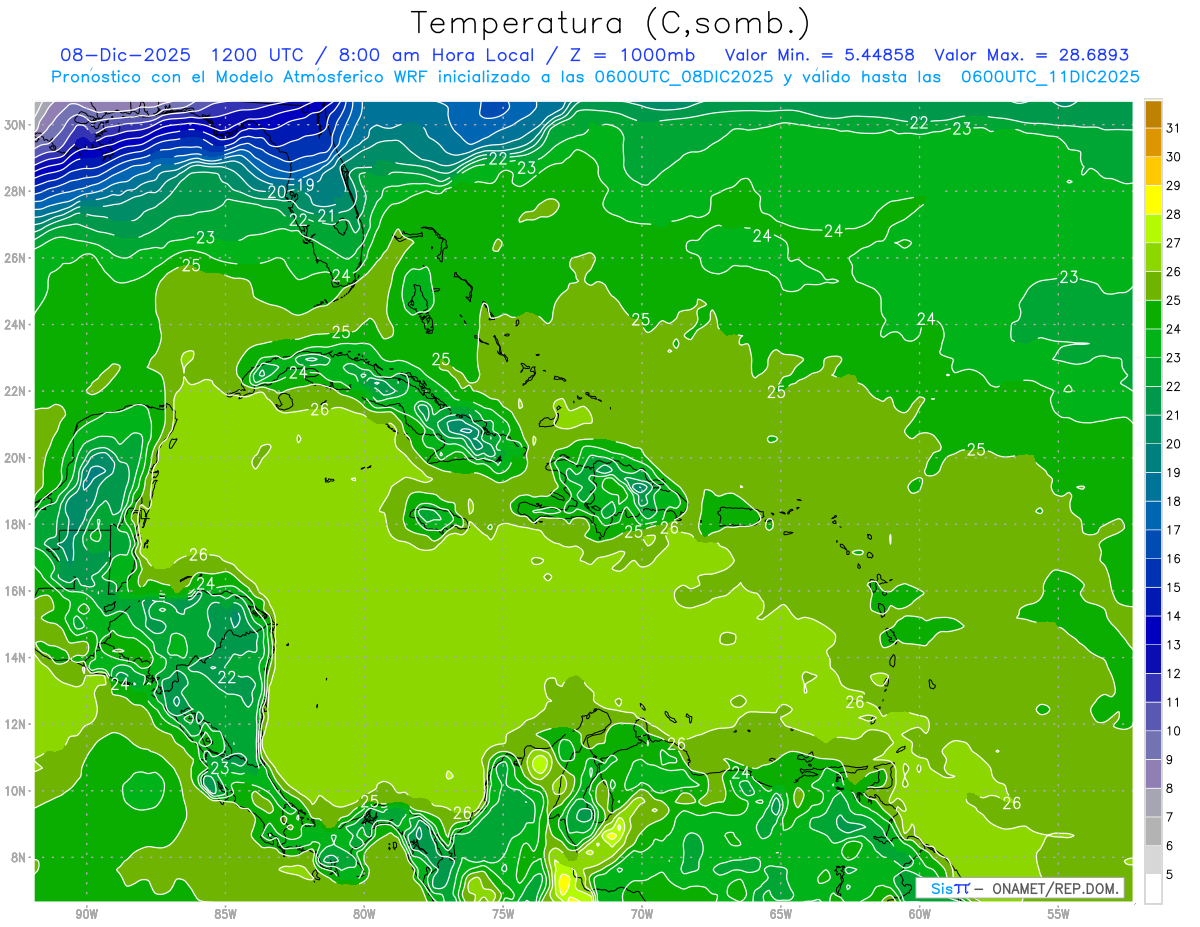This screenshot has width=1200, height=927.
Task: Select the purple legend segment between 9 and 10
Action: [1153, 745]
